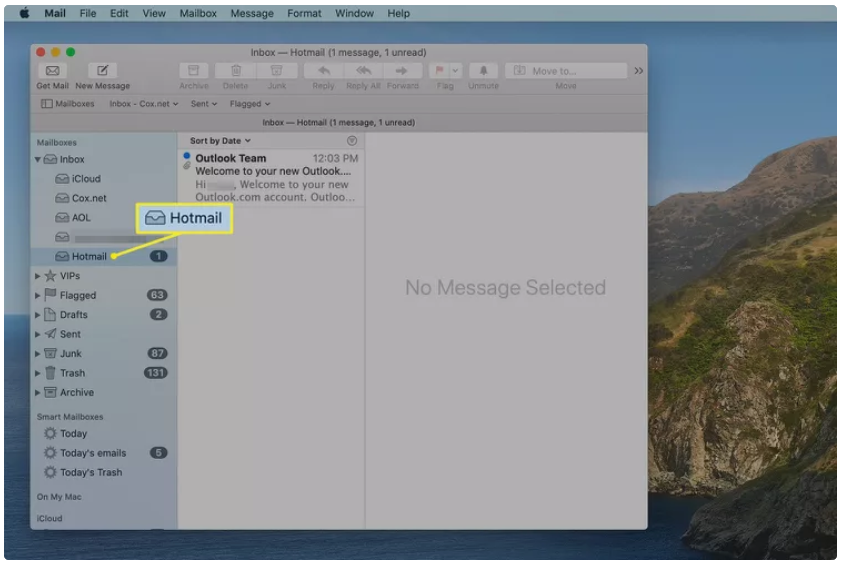Open the Outlook Team welcome message
The height and width of the screenshot is (561, 841).
click(x=271, y=178)
